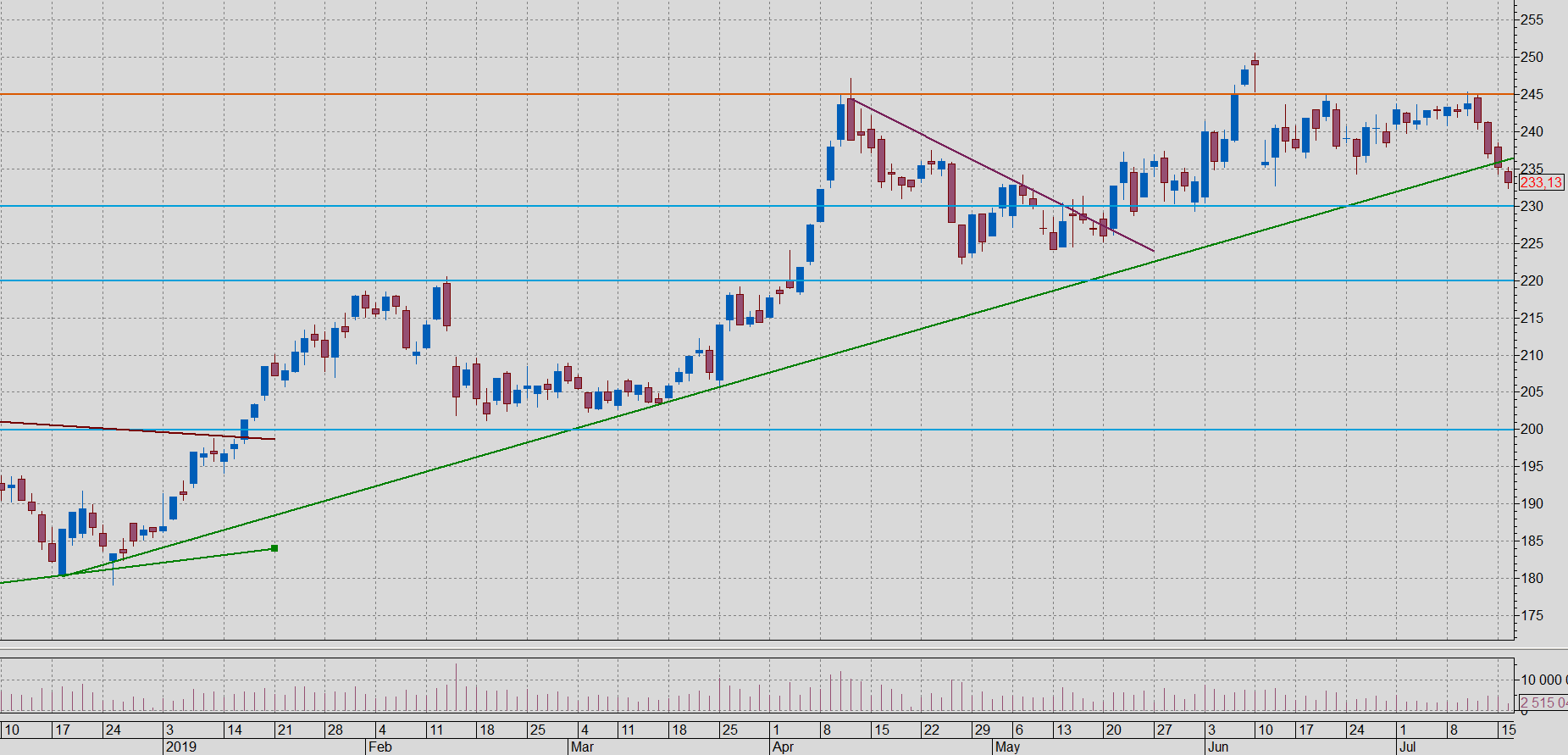Select the purple descending trendline from the April peak

1003,175
